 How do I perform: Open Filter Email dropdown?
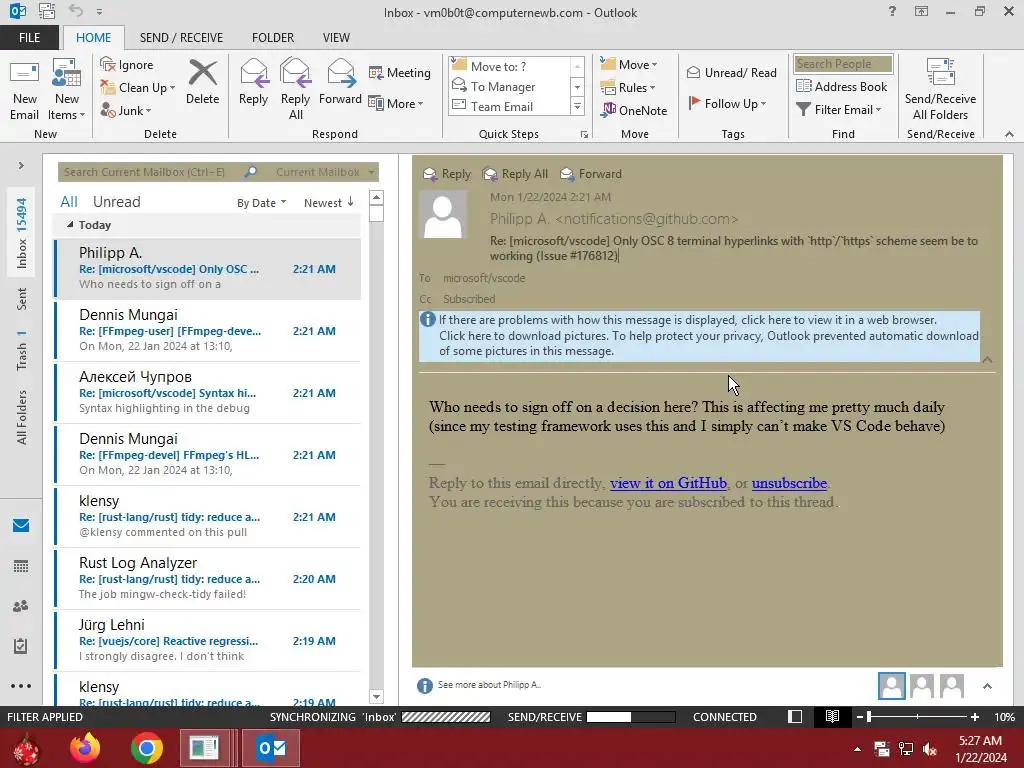click(x=839, y=110)
